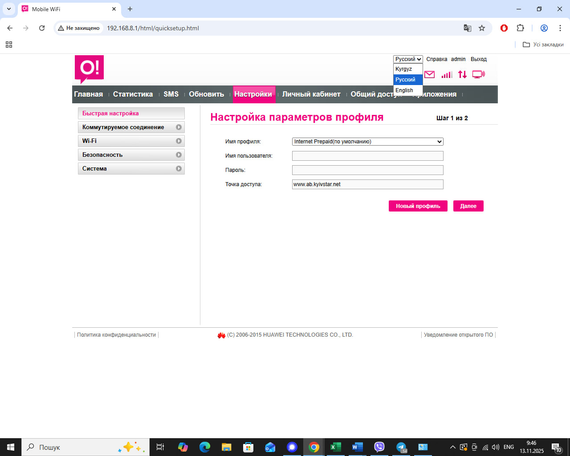
Task: Open the Windows Start menu
Action: tap(11, 447)
